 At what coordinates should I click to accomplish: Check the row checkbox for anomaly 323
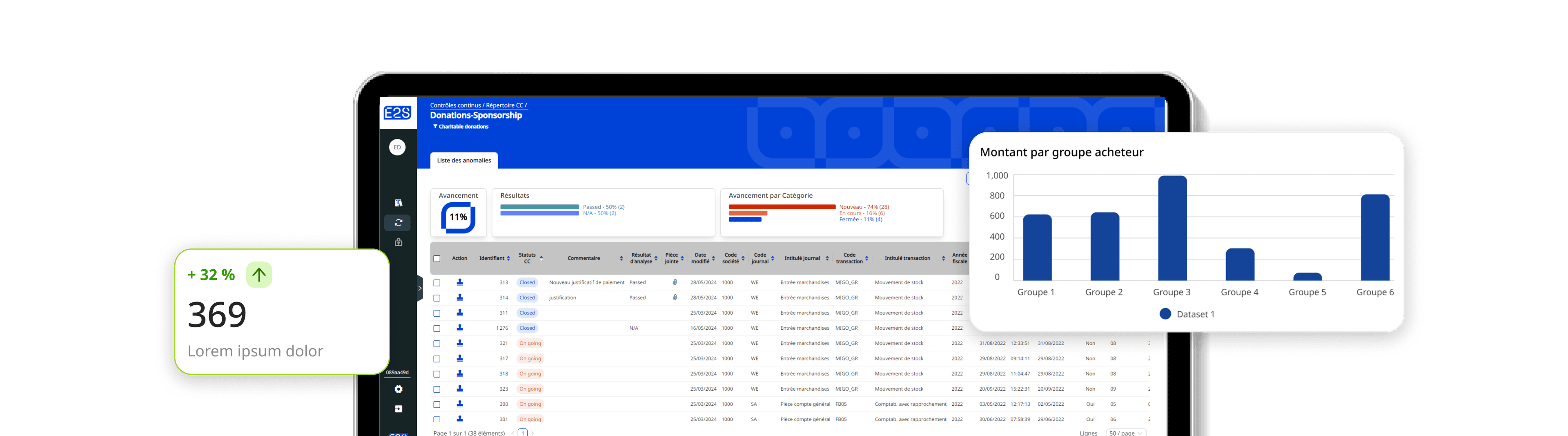(437, 390)
